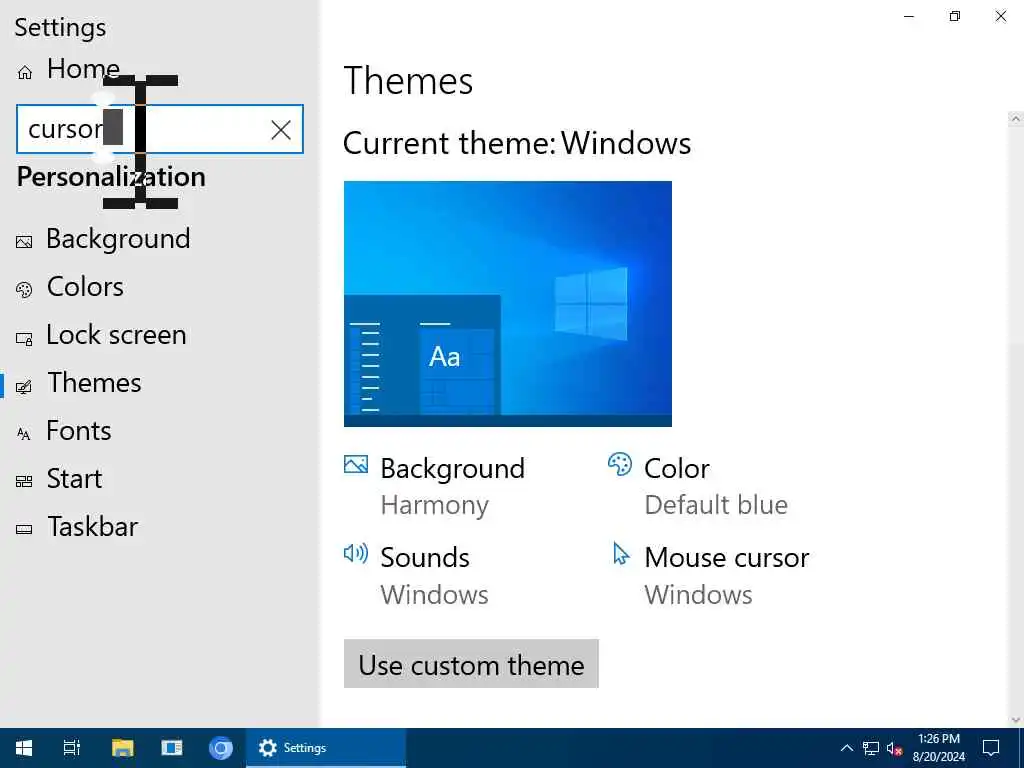Clear the search box text with X
Image resolution: width=1024 pixels, height=768 pixels.
coord(281,129)
